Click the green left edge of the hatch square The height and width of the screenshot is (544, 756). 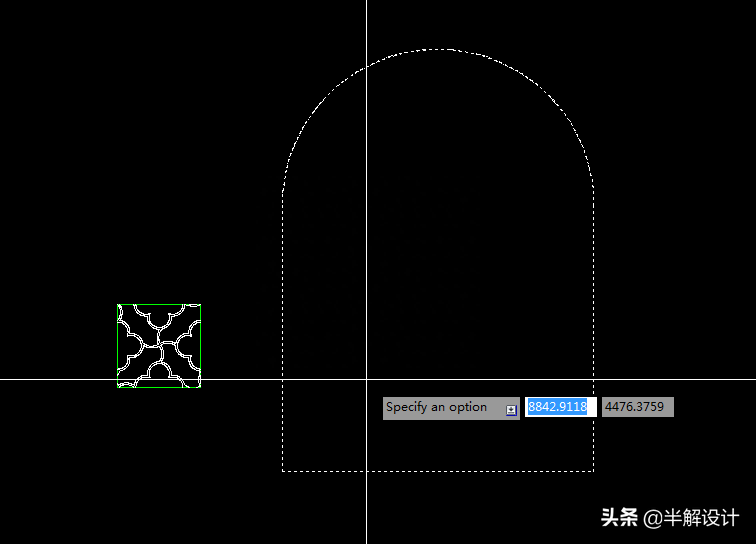click(118, 340)
